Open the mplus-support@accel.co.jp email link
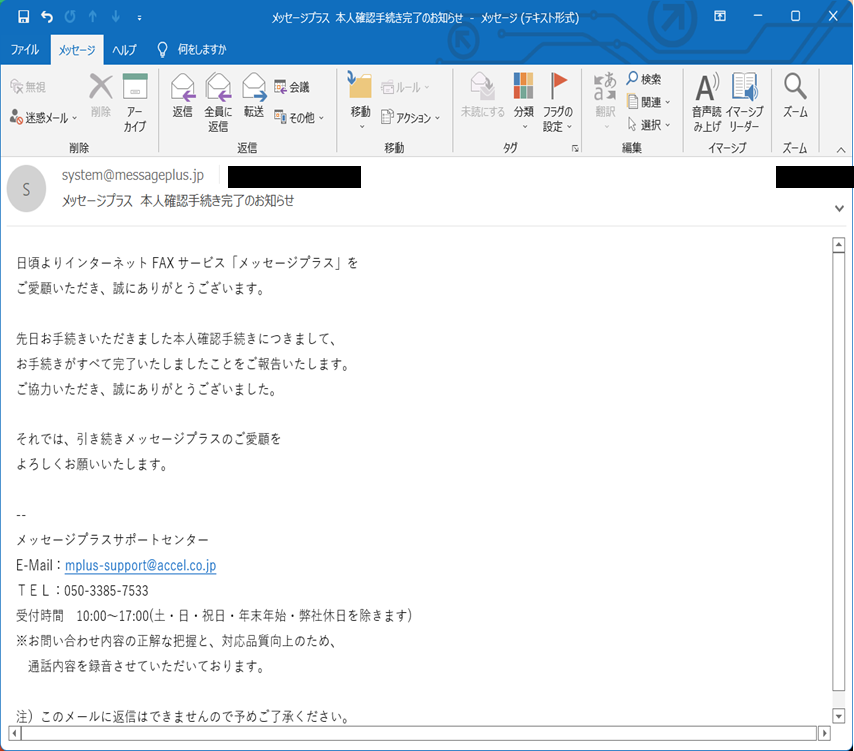854x751 pixels. [x=141, y=565]
